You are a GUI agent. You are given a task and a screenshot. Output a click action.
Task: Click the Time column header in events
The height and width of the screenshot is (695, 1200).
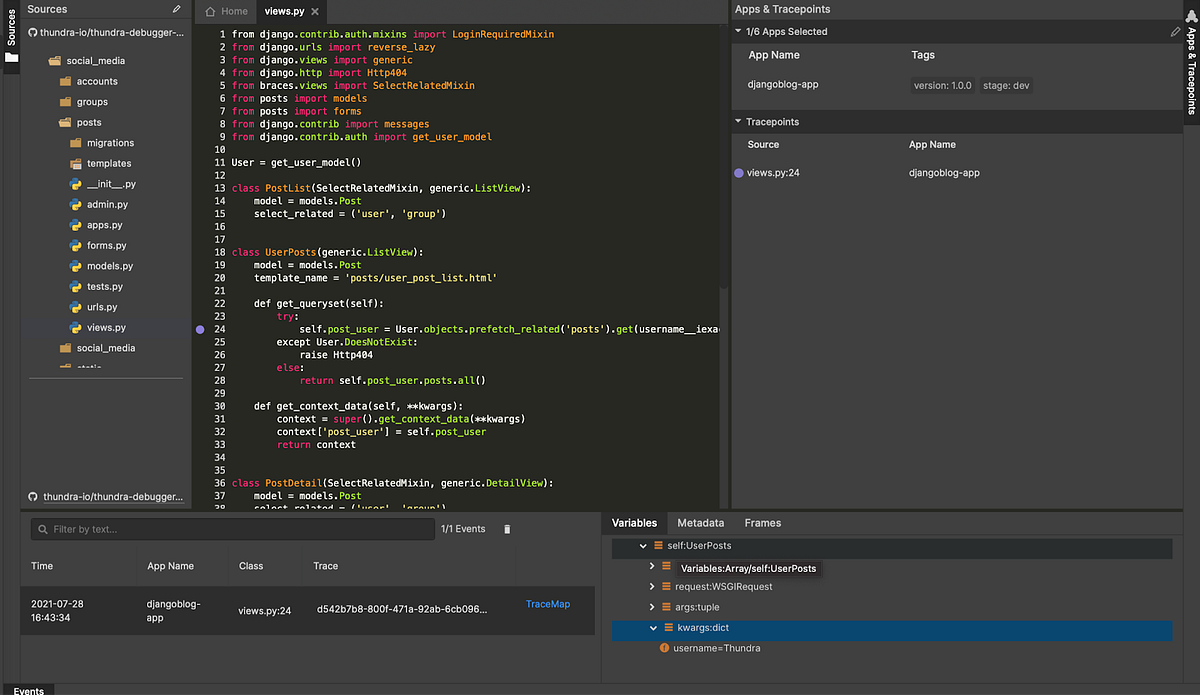[42, 566]
